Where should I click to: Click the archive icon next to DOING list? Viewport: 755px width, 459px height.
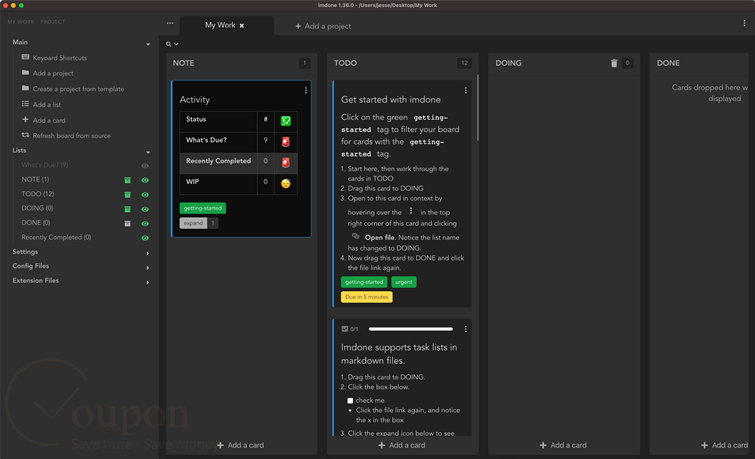[128, 209]
